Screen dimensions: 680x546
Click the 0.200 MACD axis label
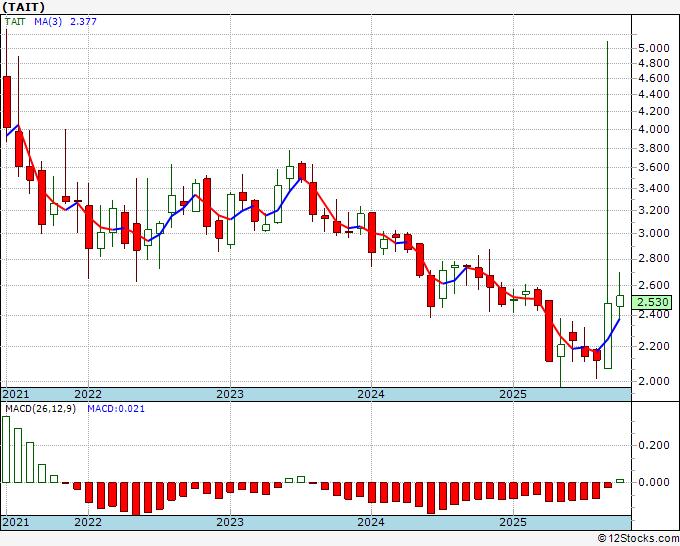(x=654, y=445)
